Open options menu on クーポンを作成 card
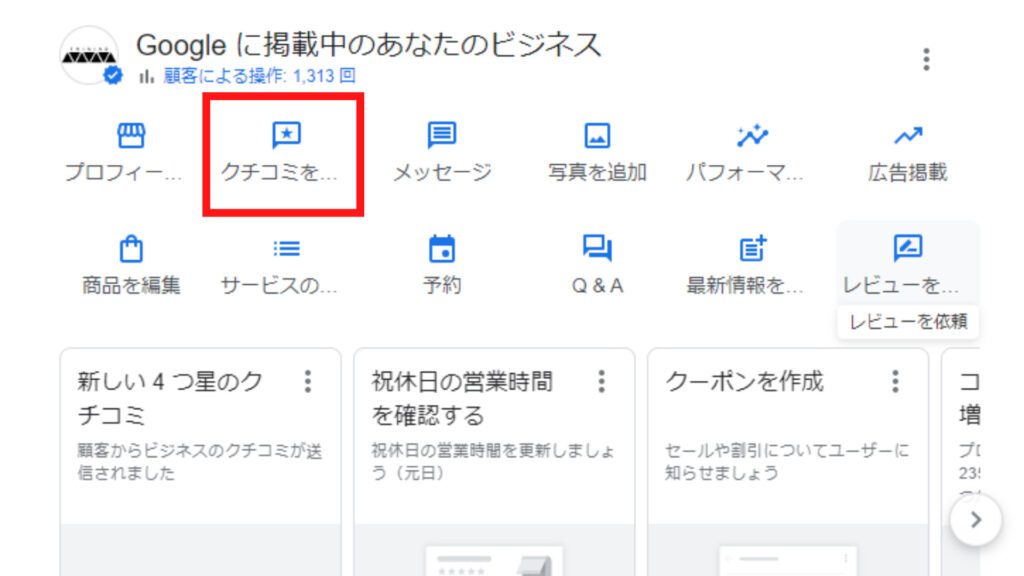 (x=895, y=381)
